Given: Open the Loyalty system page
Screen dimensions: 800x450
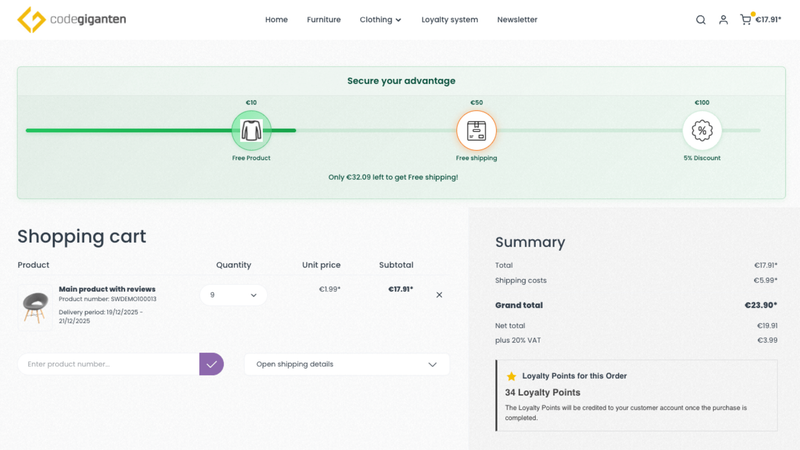Looking at the screenshot, I should 449,20.
